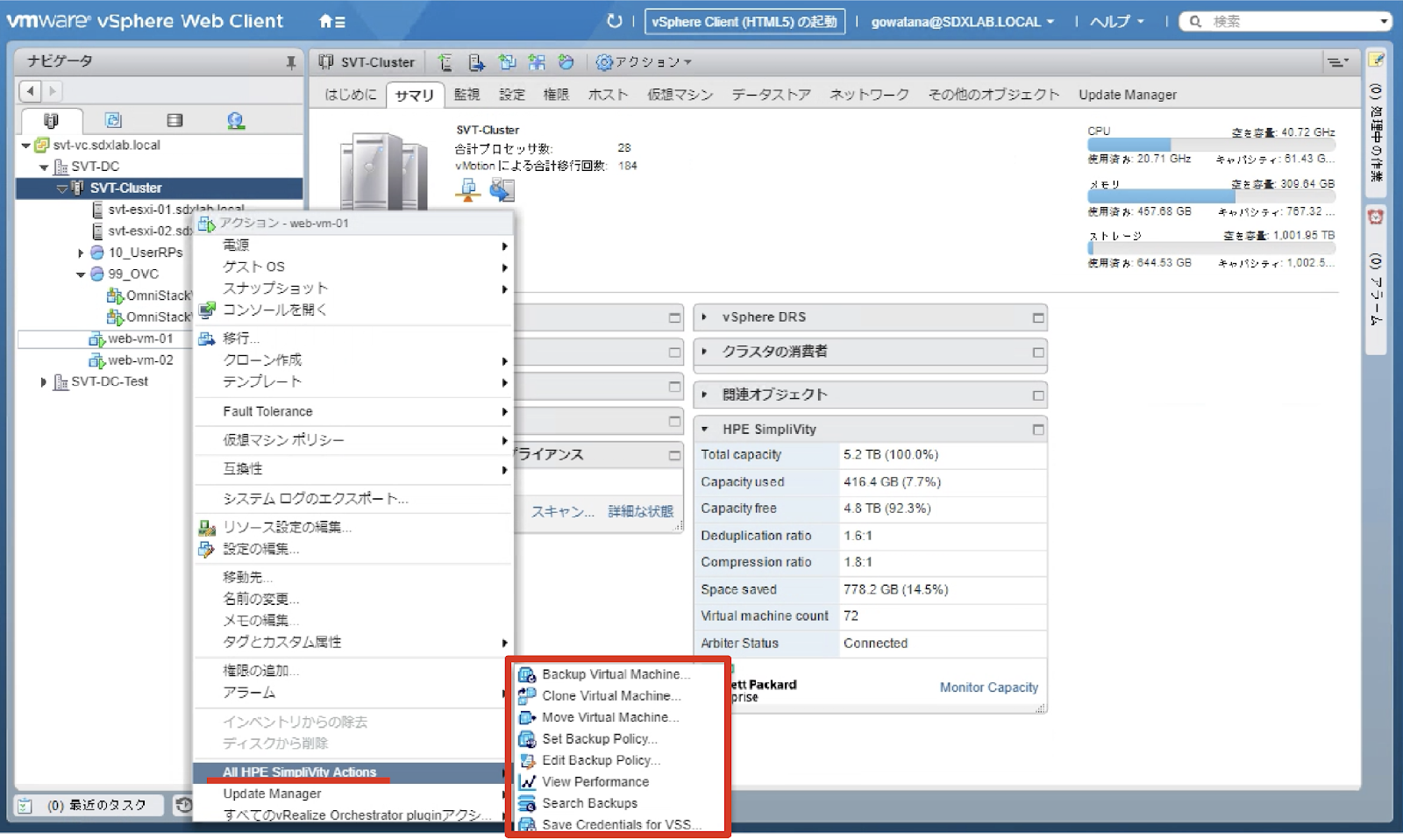Minimize the related objects panel
Image resolution: width=1403 pixels, height=840 pixels.
[x=1038, y=395]
